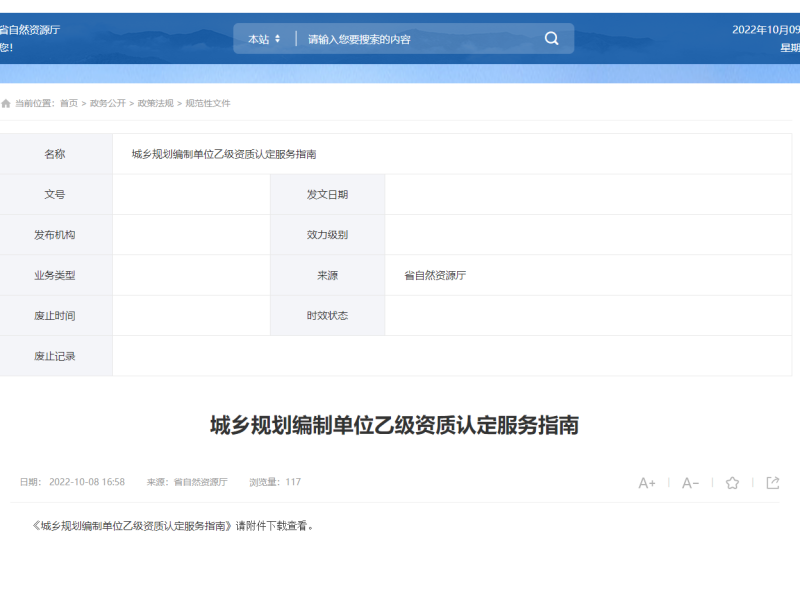The width and height of the screenshot is (800, 600).
Task: Decrease the font size with the A- icon
Action: point(689,482)
